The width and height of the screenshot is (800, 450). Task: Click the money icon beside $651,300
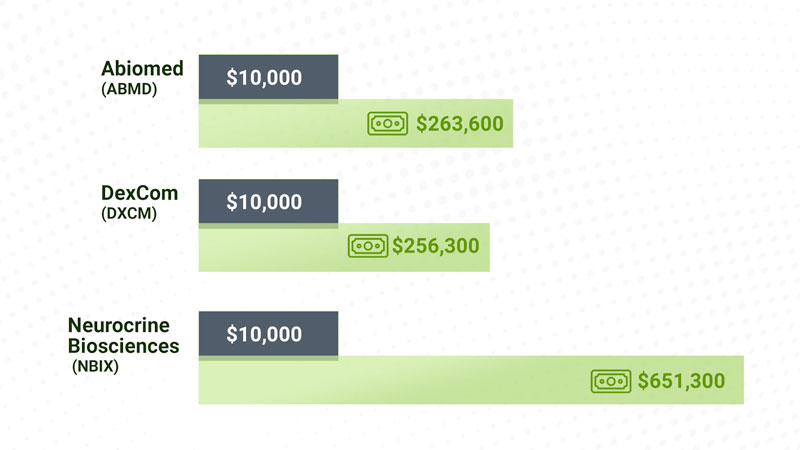pyautogui.click(x=611, y=381)
